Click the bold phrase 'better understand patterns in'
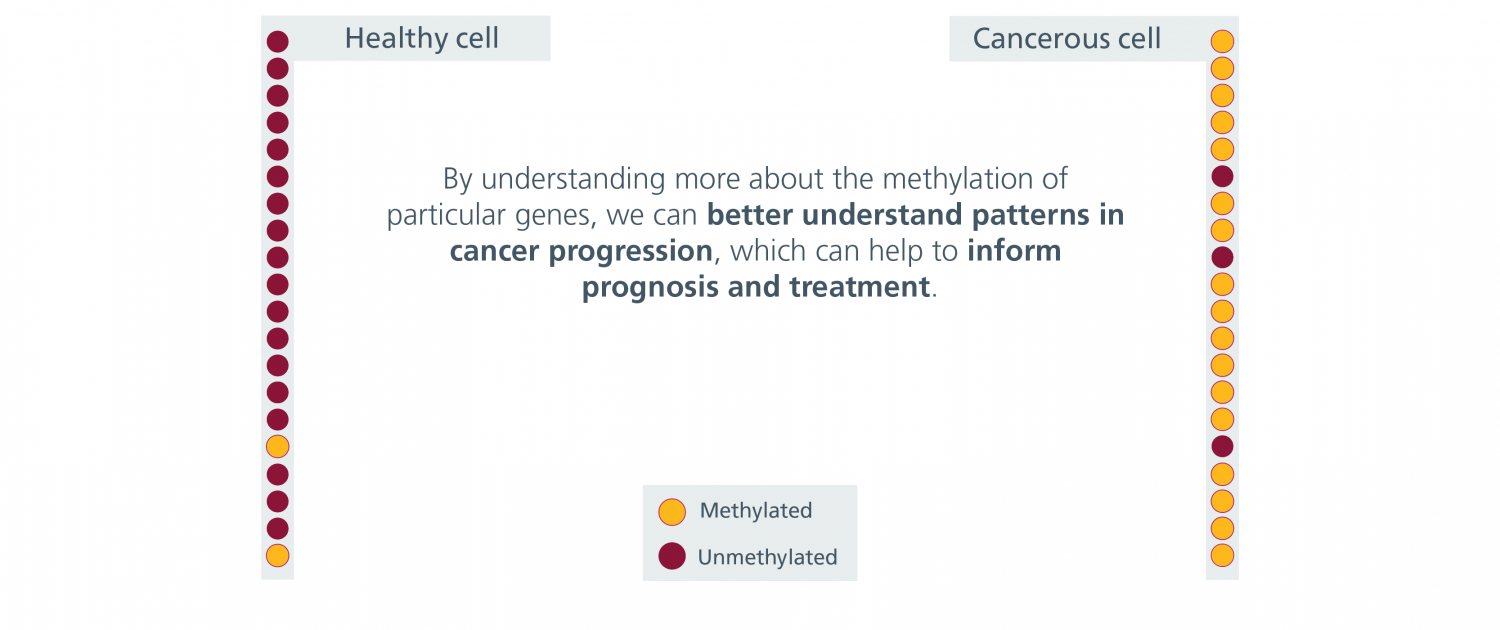Screen dimensions: 1500x630 pyautogui.click(x=916, y=215)
